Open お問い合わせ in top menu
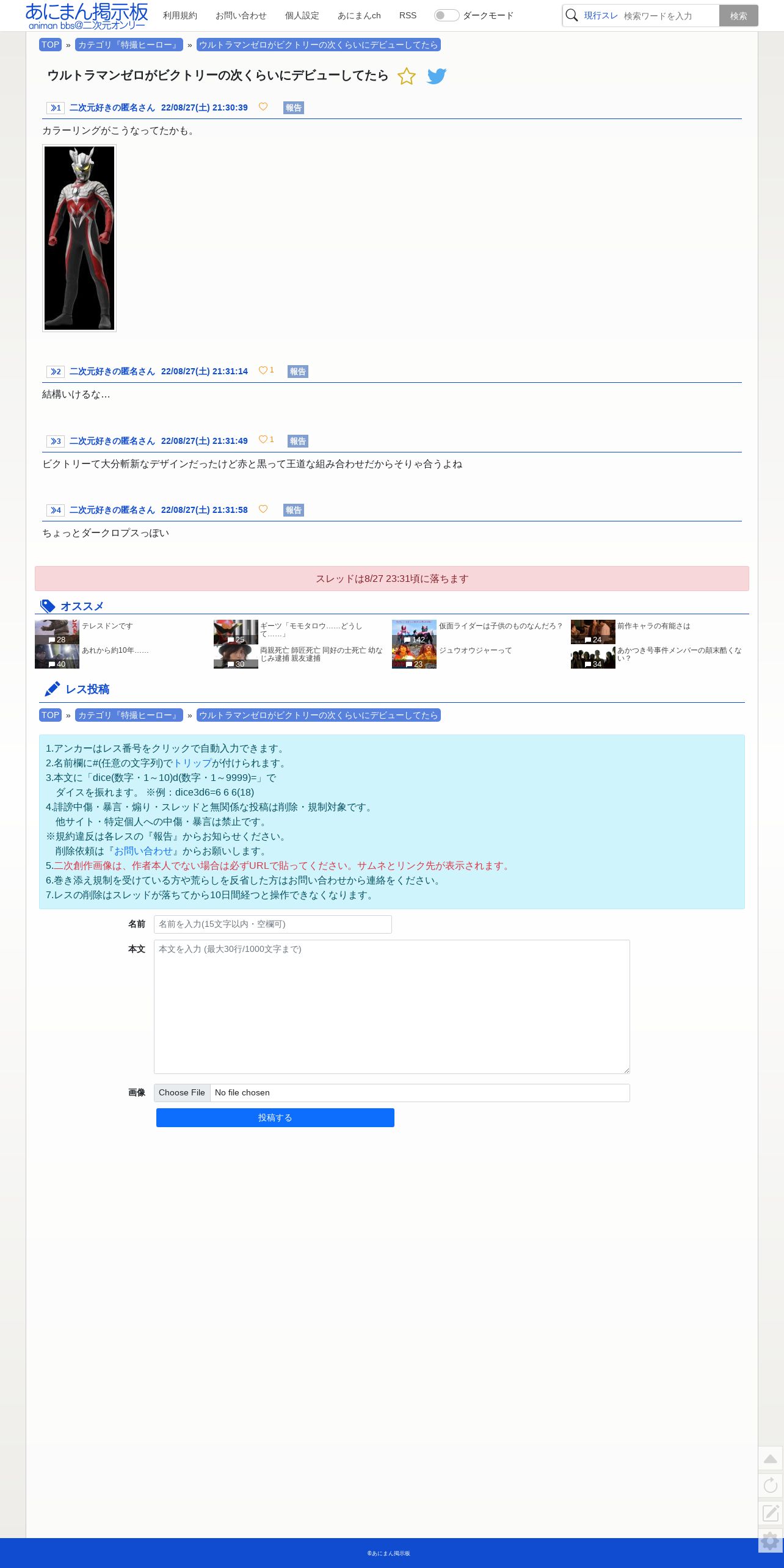The image size is (784, 1568). click(x=241, y=15)
